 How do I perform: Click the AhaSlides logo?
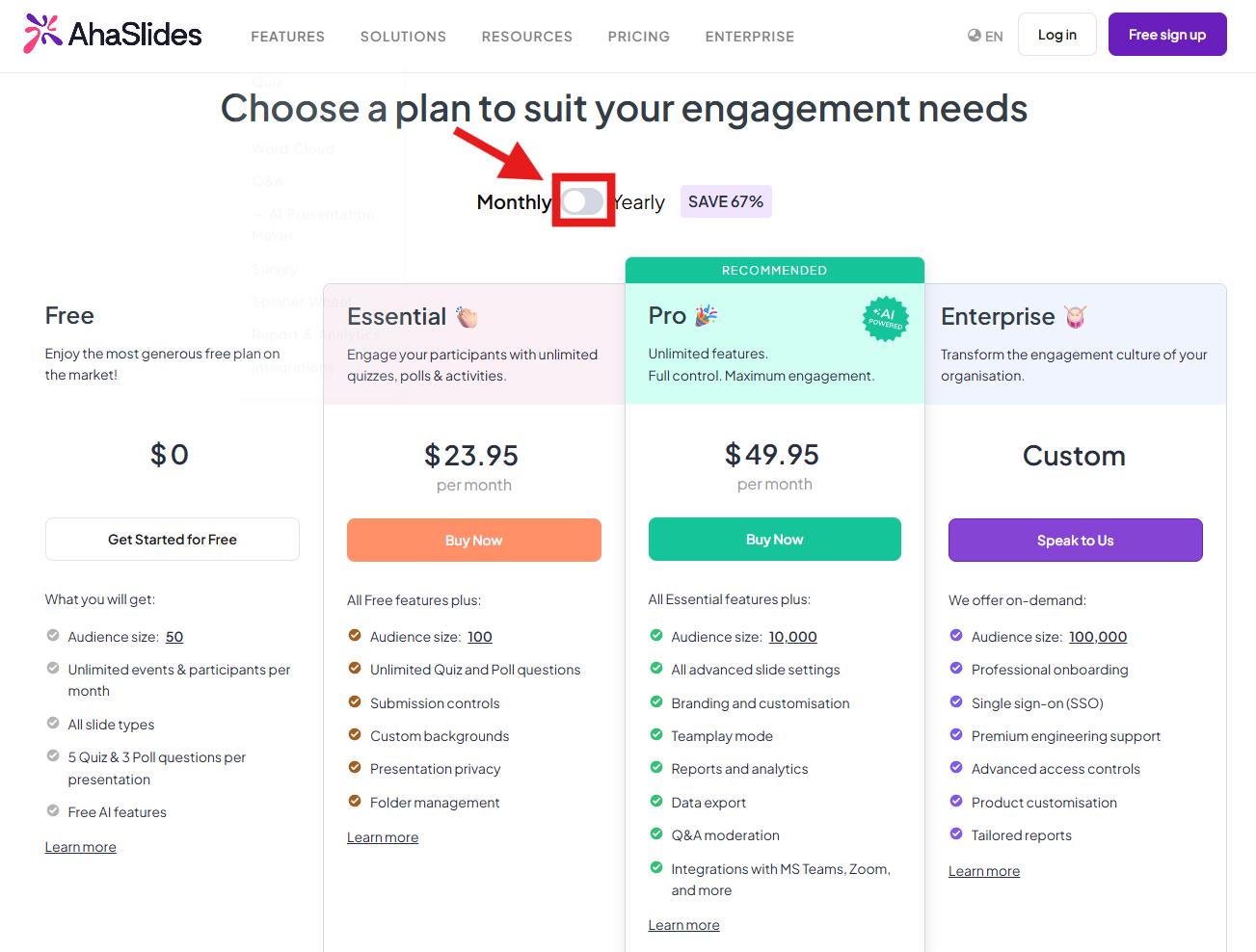(113, 35)
